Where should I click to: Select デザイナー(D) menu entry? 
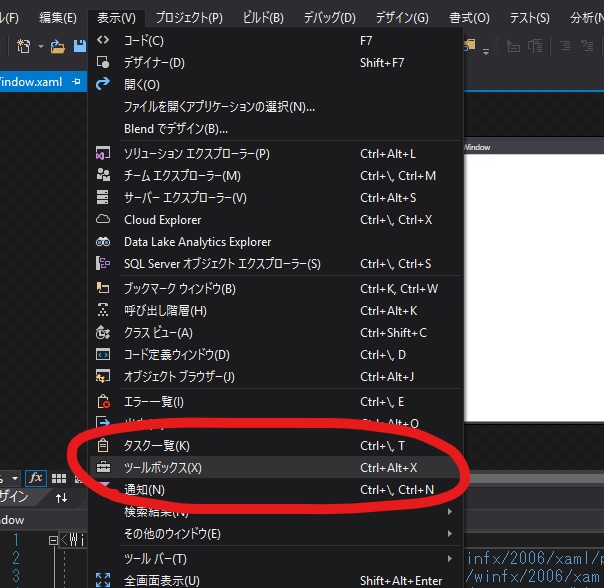pyautogui.click(x=275, y=62)
